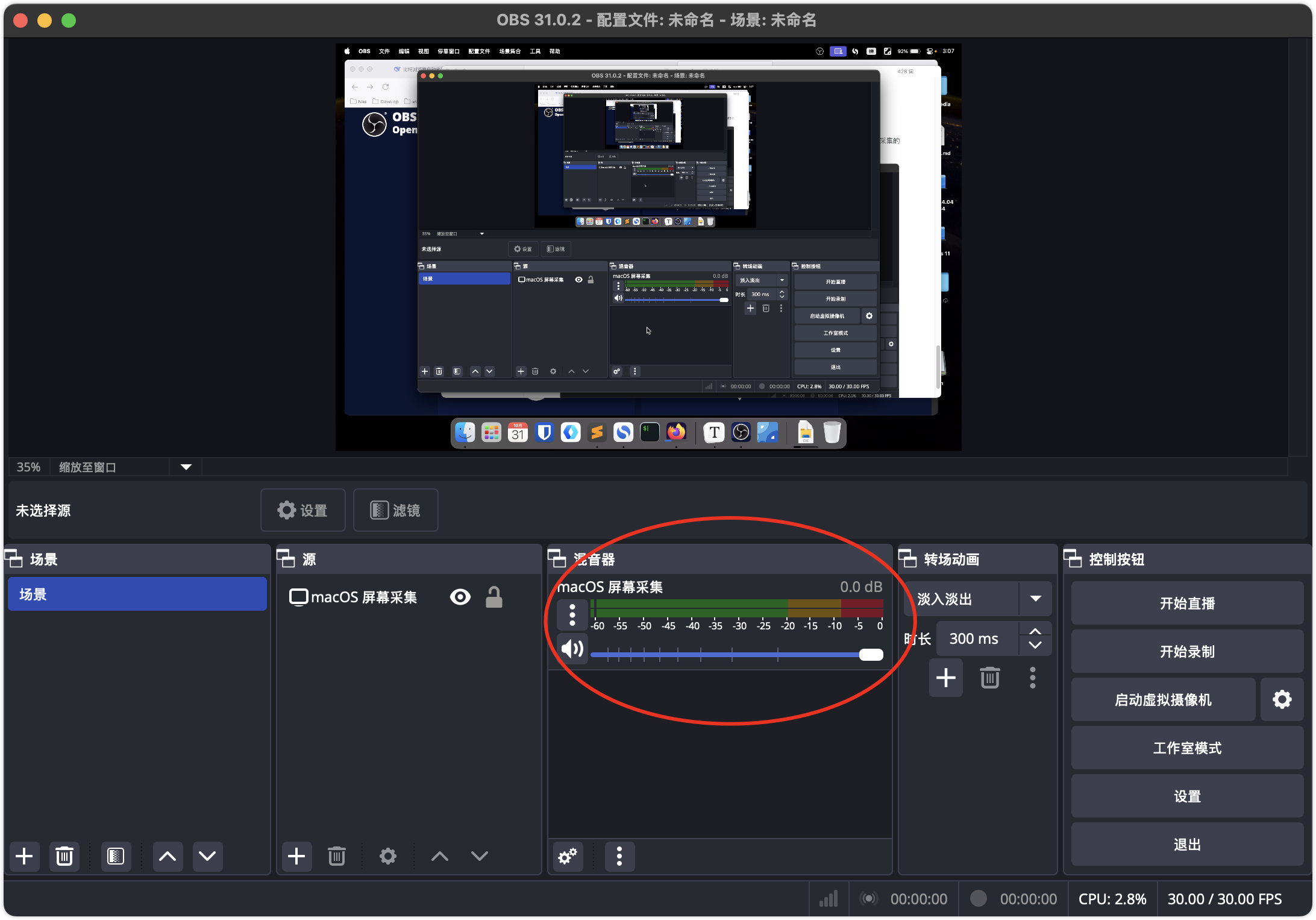Mute macOS 屏幕采集 audio with speaker icon
This screenshot has height=920, width=1316.
[x=572, y=649]
